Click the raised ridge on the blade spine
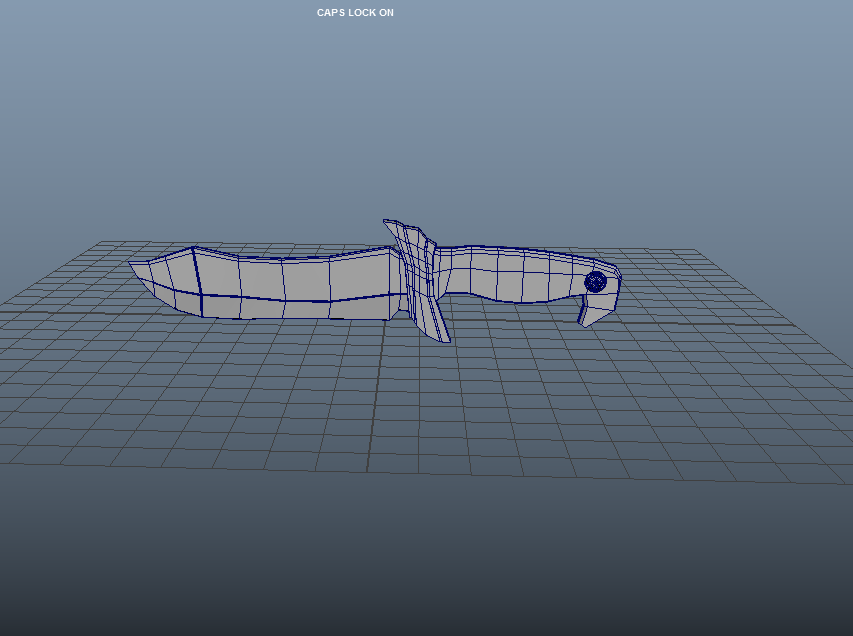Viewport: 853px width, 636px height. (194, 248)
